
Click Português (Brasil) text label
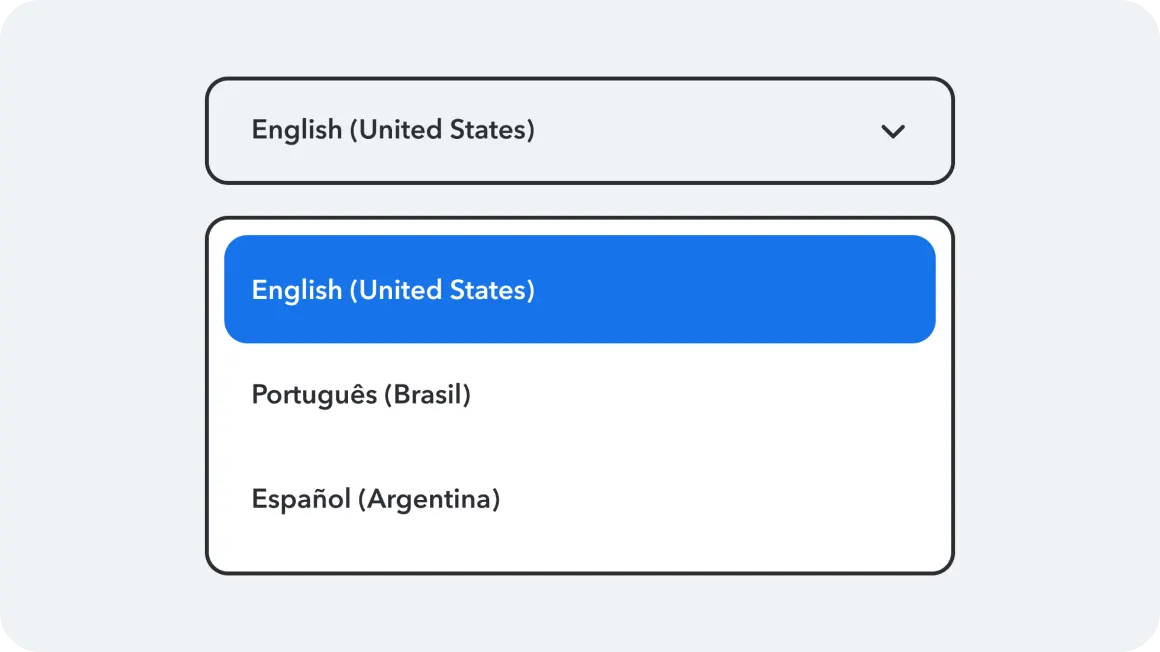(361, 395)
